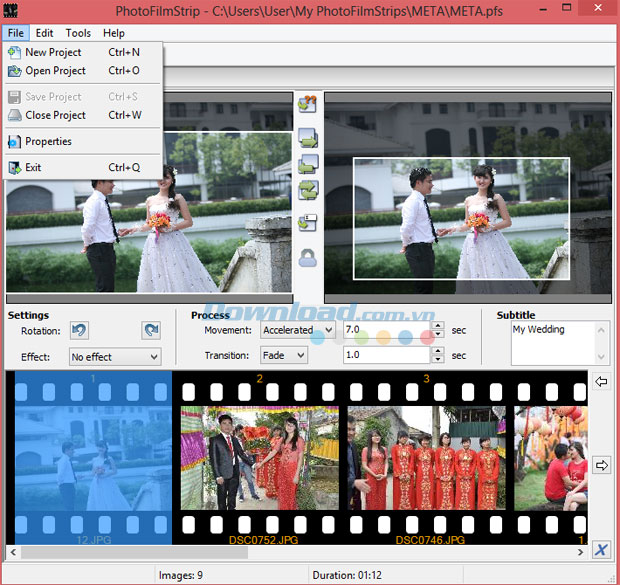Image resolution: width=620 pixels, height=585 pixels.
Task: Select the DSC0752.JPG filmstrip thumbnail
Action: pyautogui.click(x=259, y=456)
